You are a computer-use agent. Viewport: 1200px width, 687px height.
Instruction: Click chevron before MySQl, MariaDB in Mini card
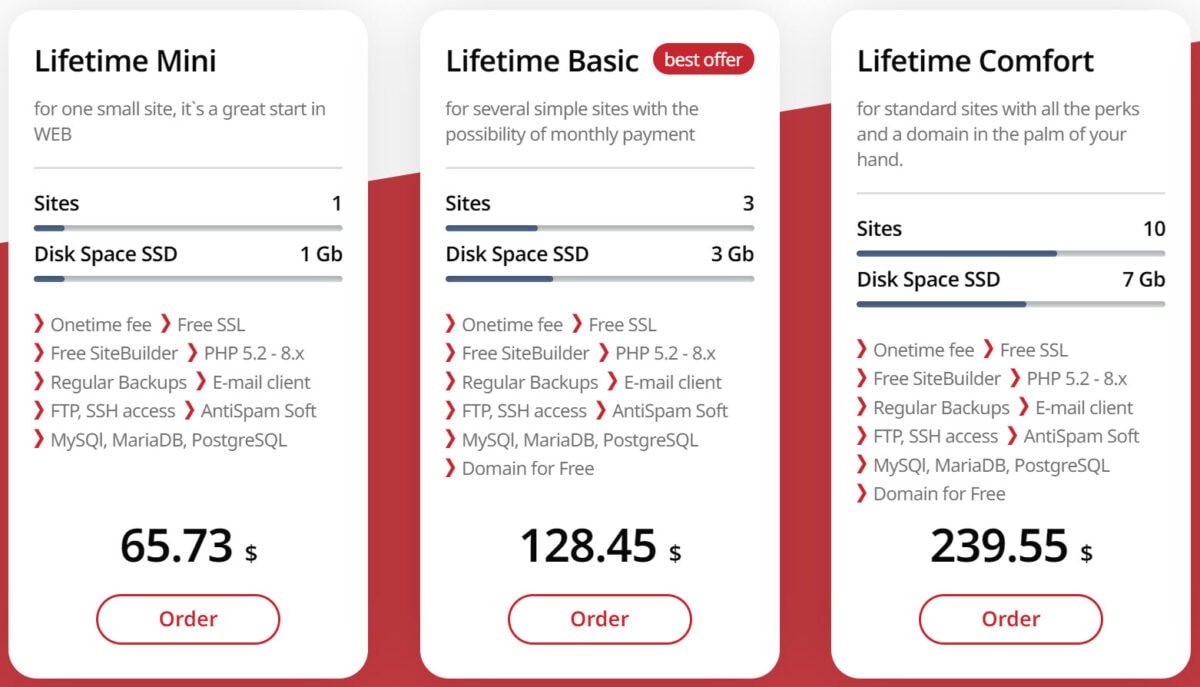39,439
